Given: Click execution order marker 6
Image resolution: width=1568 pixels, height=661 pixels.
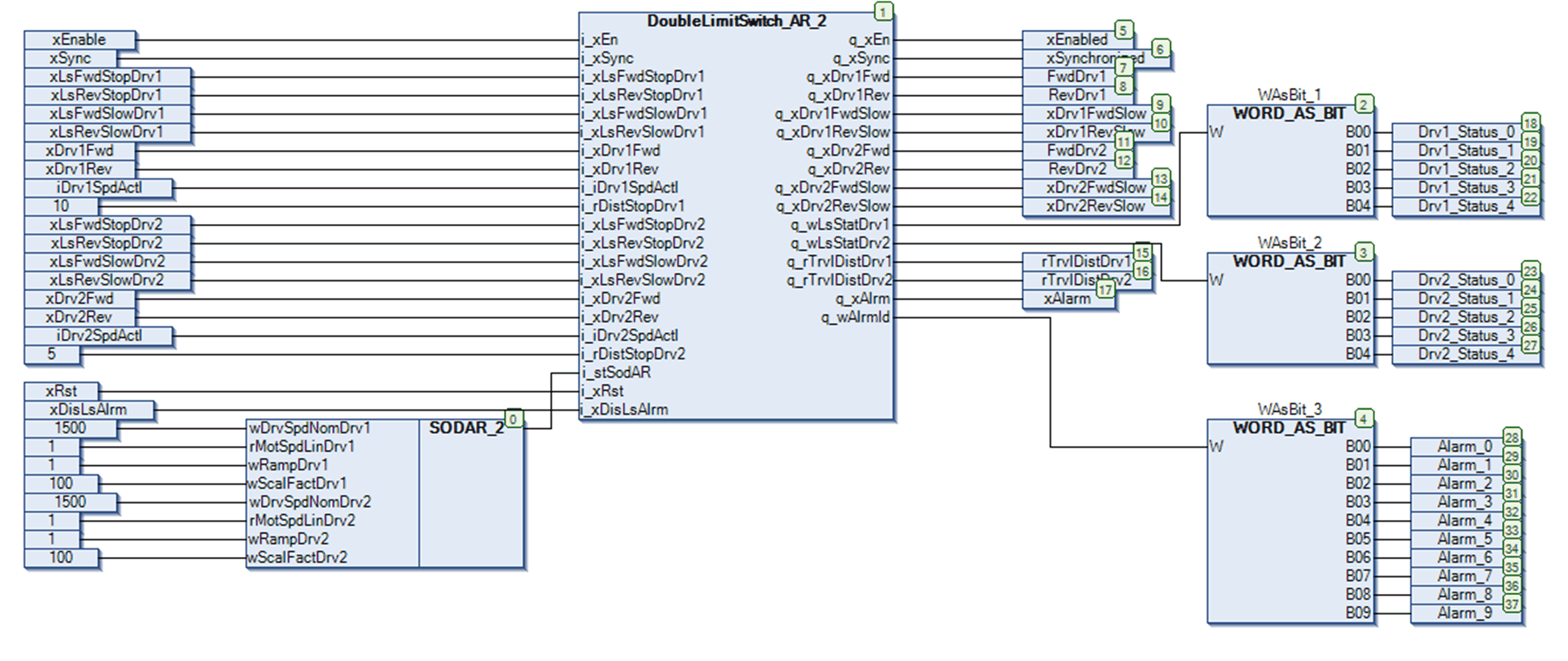Looking at the screenshot, I should pos(1161,49).
